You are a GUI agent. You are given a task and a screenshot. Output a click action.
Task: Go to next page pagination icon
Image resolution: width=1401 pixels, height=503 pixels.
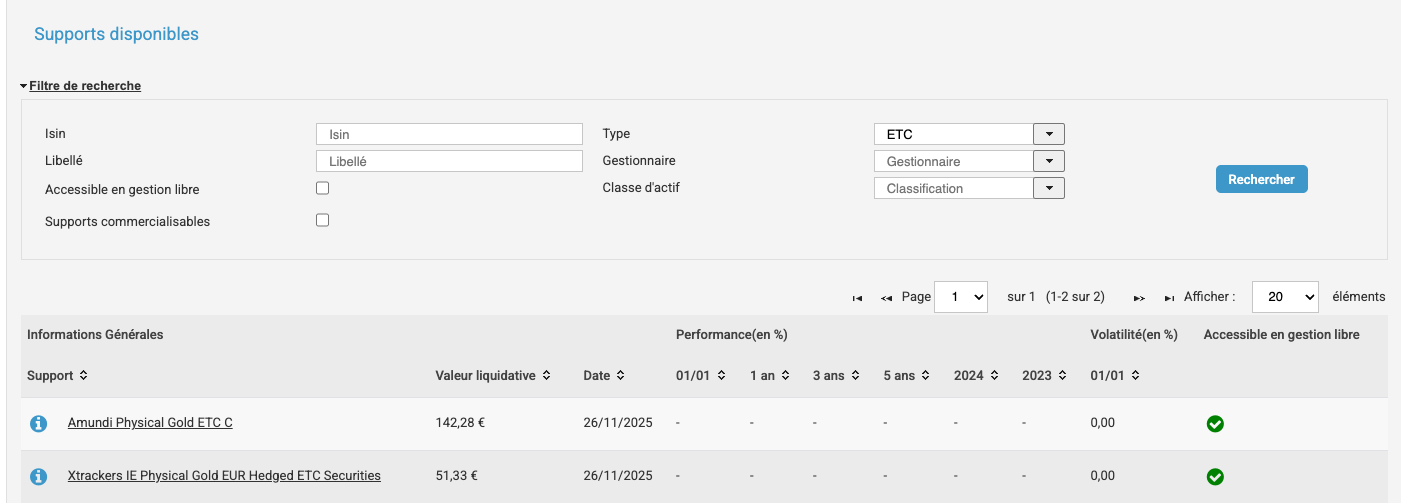[x=1139, y=298]
